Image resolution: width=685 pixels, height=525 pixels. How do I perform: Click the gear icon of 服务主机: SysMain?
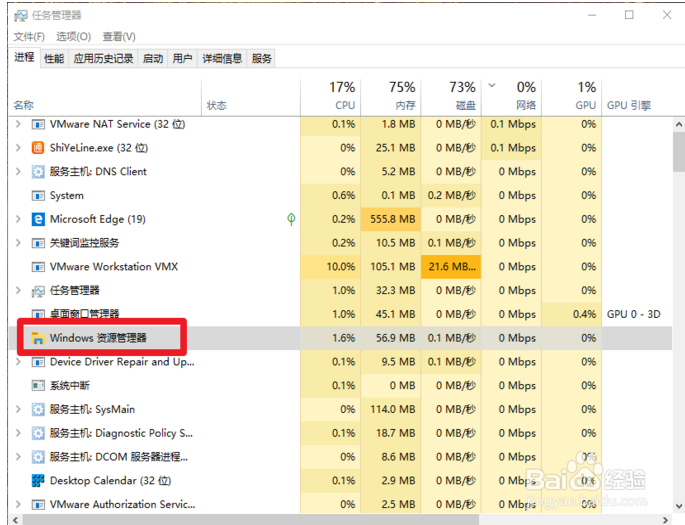(x=38, y=410)
